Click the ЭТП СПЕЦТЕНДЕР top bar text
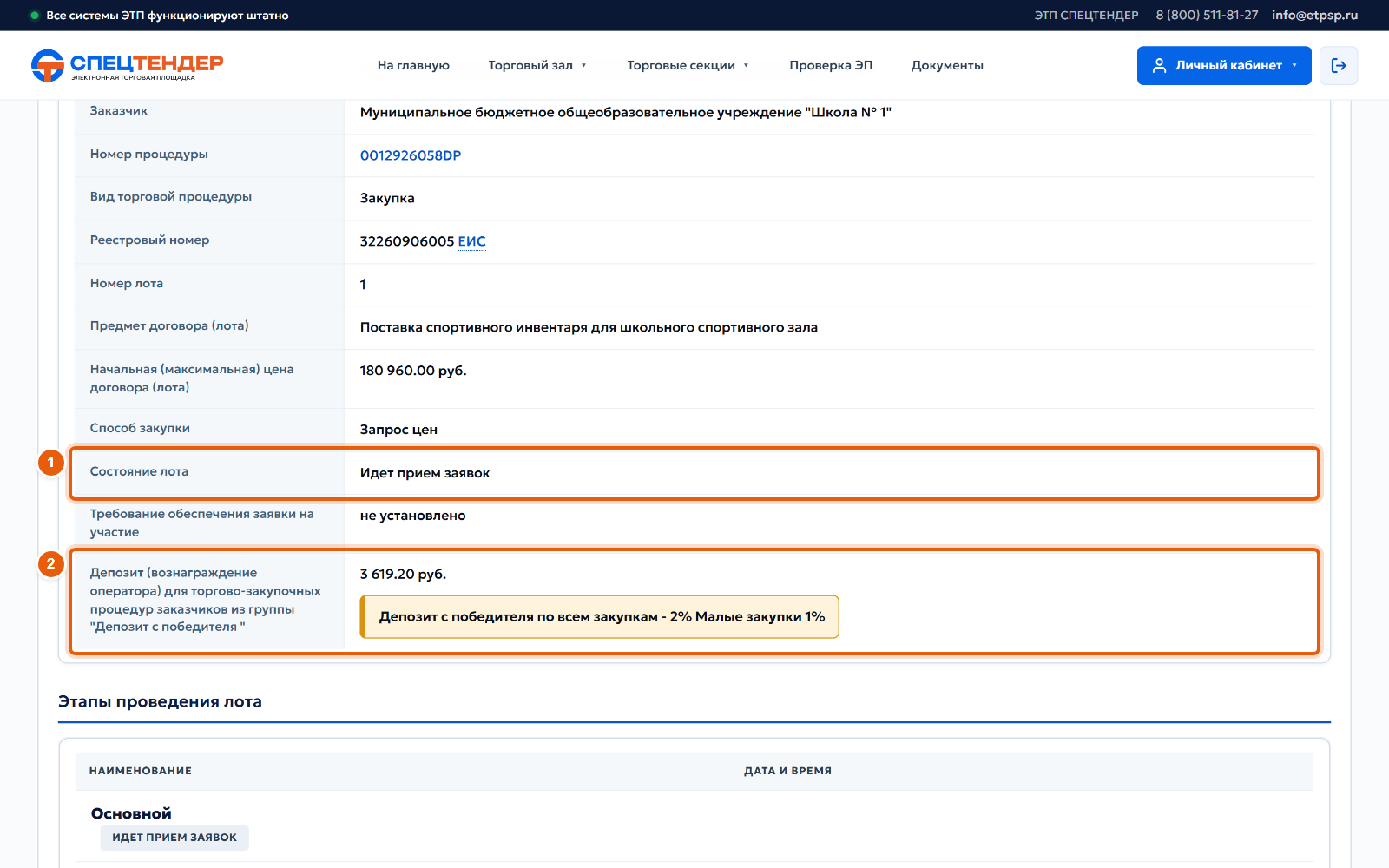Image resolution: width=1389 pixels, height=868 pixels. pyautogui.click(x=1086, y=16)
